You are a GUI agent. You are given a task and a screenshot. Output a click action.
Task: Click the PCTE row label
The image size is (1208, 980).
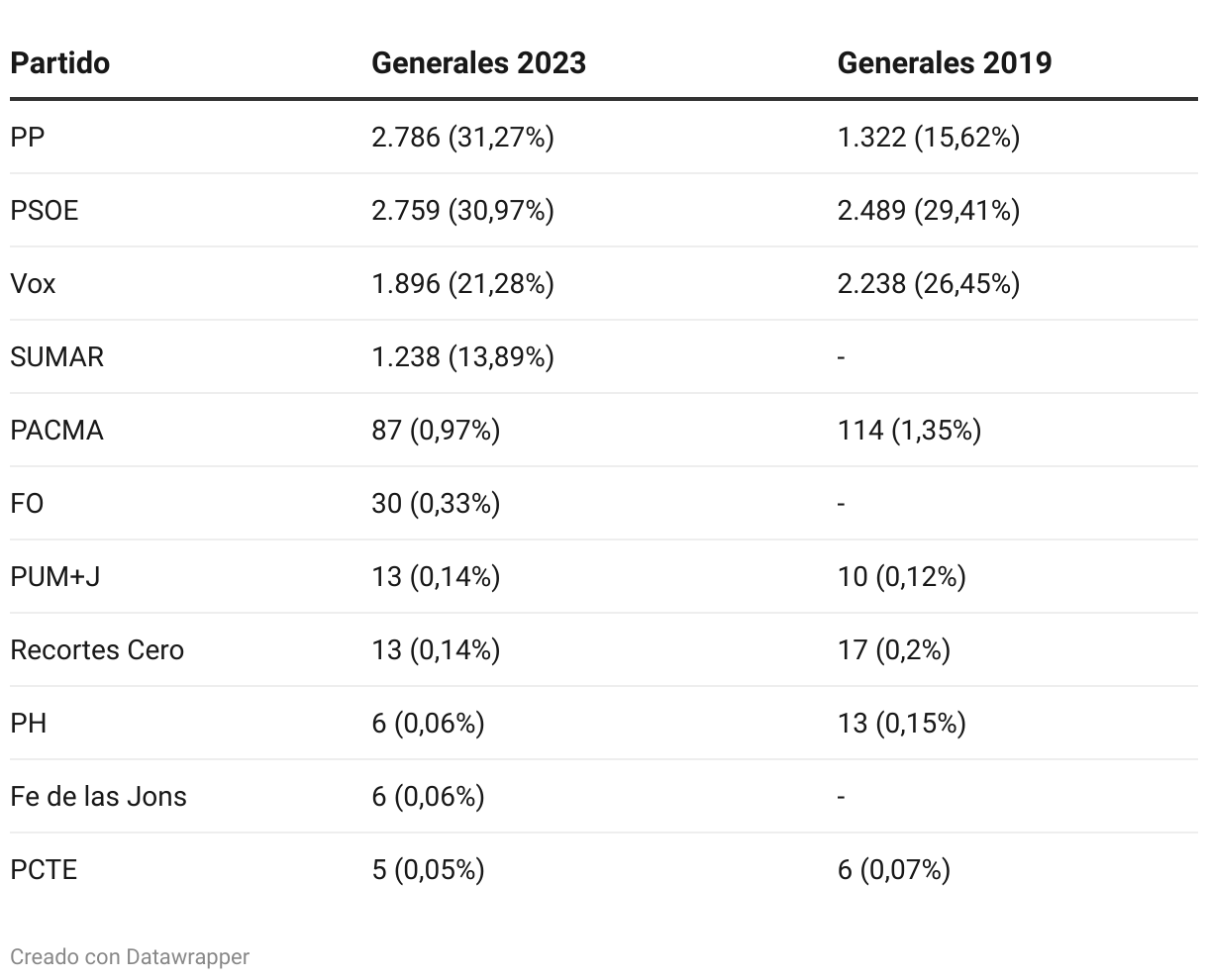tap(44, 870)
